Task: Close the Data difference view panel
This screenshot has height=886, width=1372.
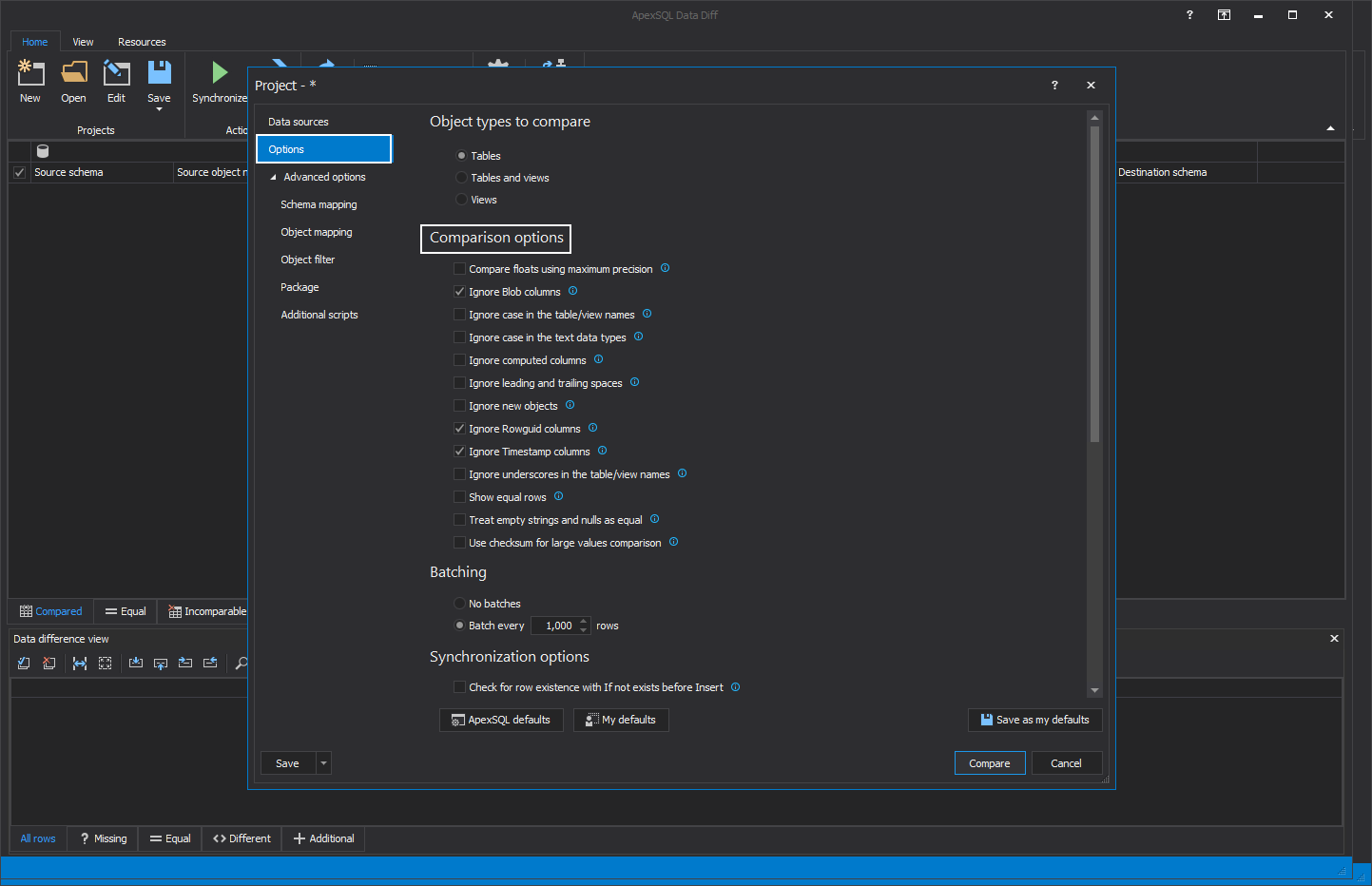Action: 1334,639
